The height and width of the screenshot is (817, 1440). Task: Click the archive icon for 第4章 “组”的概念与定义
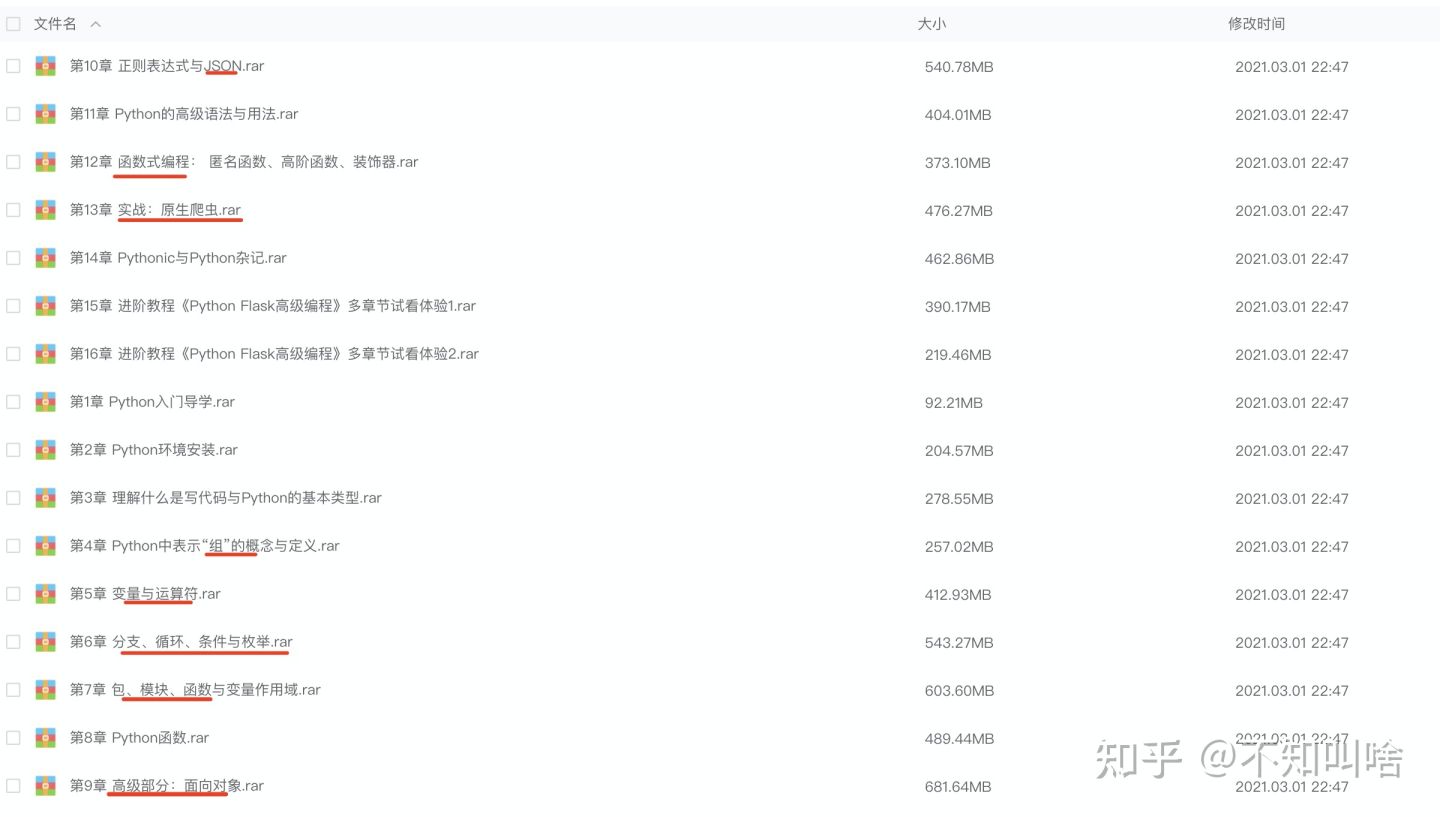[46, 546]
